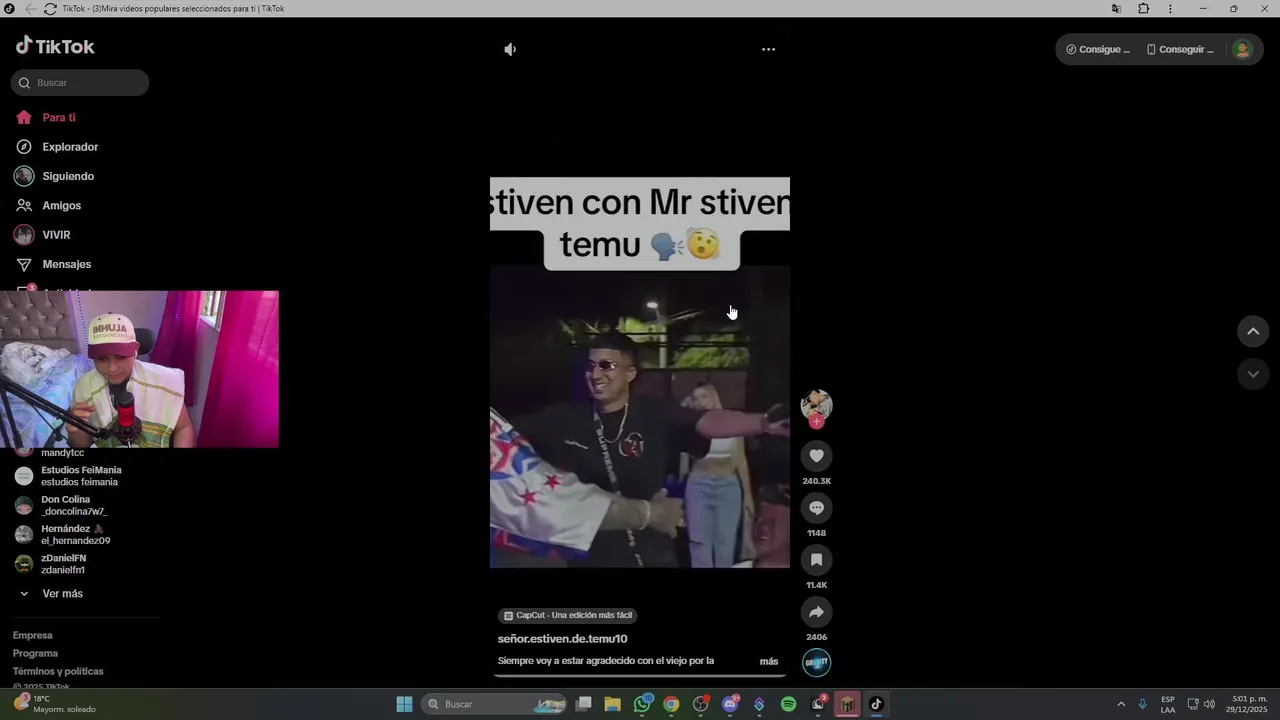Follow the creator with the red plus badge
This screenshot has width=1280, height=720.
tap(816, 422)
